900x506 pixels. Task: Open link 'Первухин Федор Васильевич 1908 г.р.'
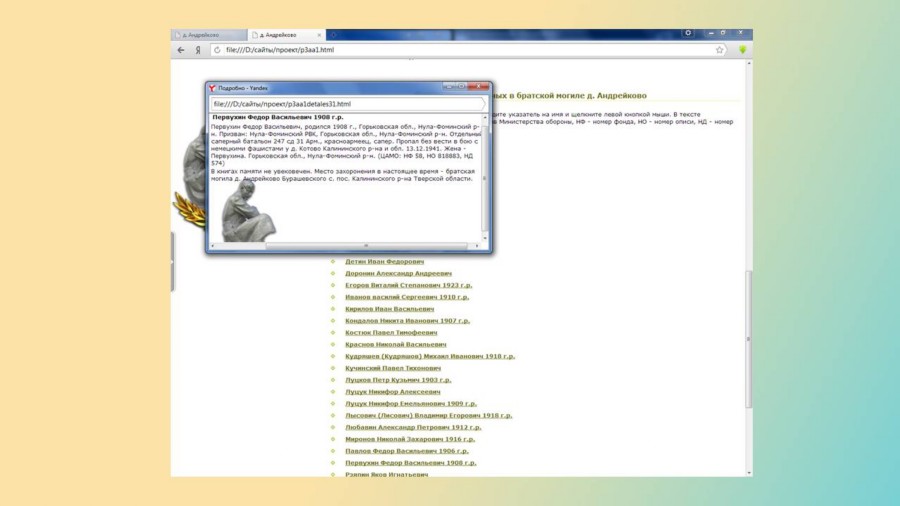pos(410,463)
